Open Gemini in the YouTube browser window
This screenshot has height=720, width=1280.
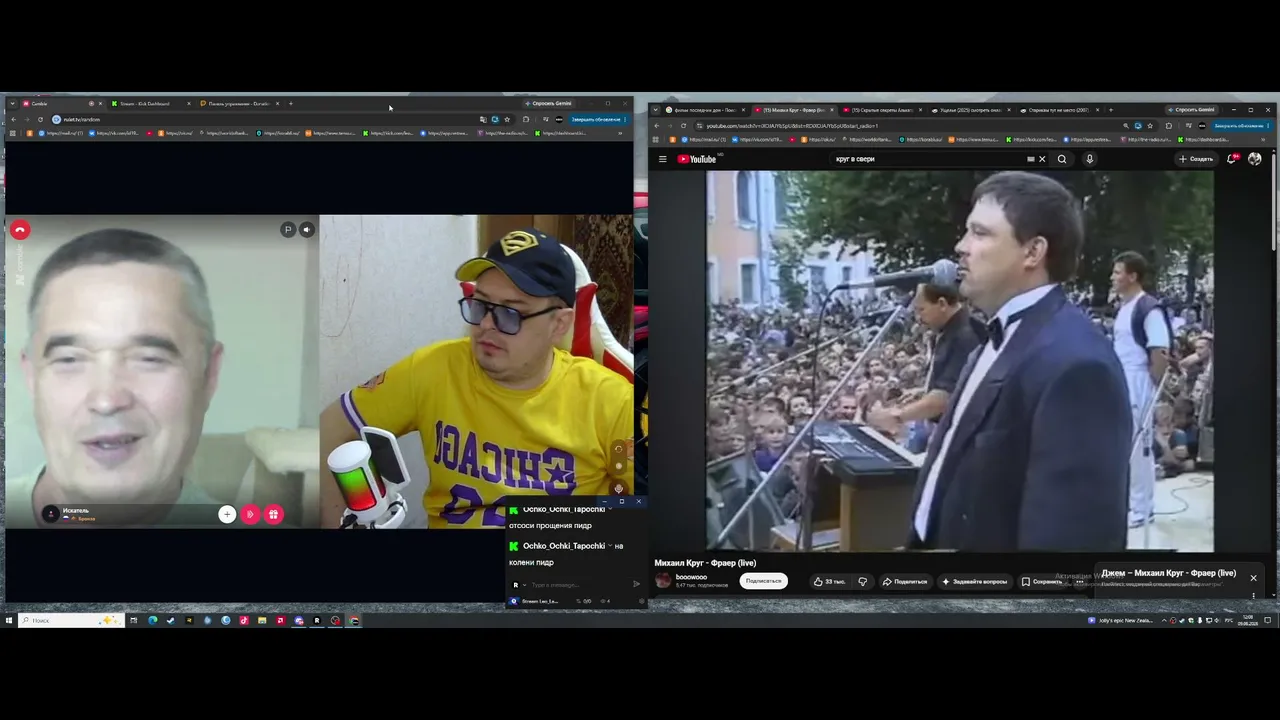click(x=1194, y=110)
